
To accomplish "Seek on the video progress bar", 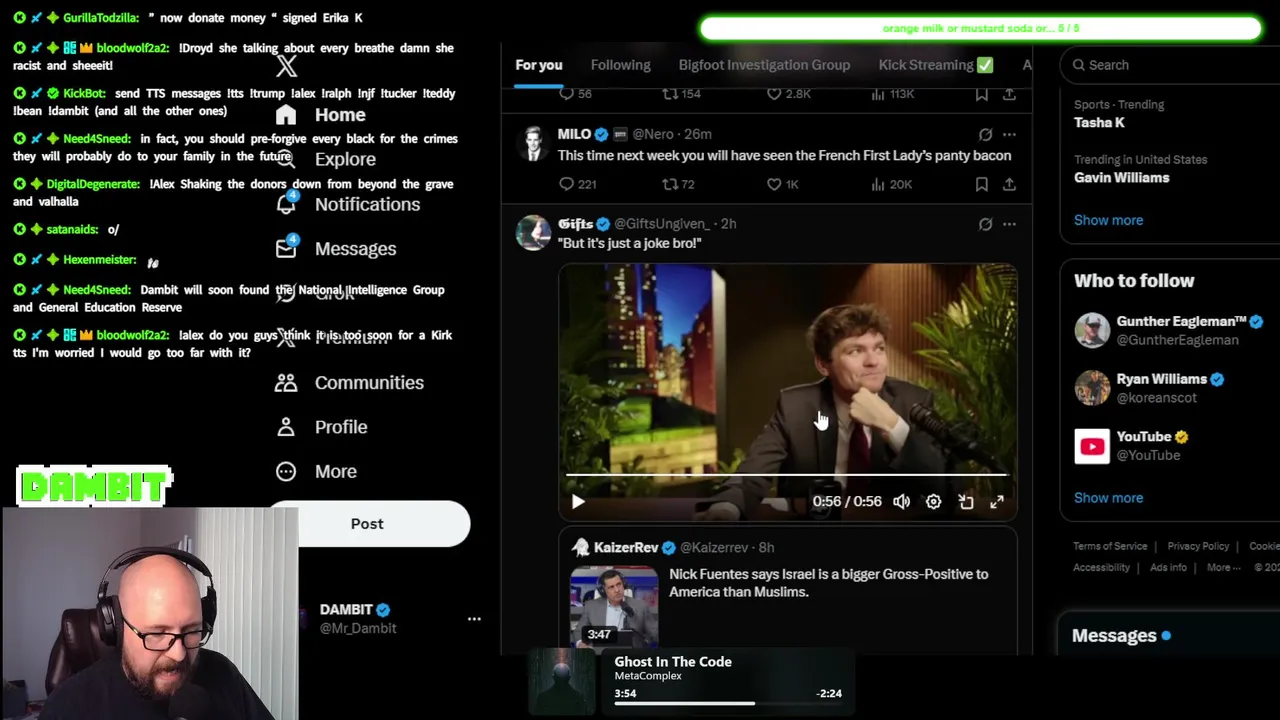I will [787, 475].
